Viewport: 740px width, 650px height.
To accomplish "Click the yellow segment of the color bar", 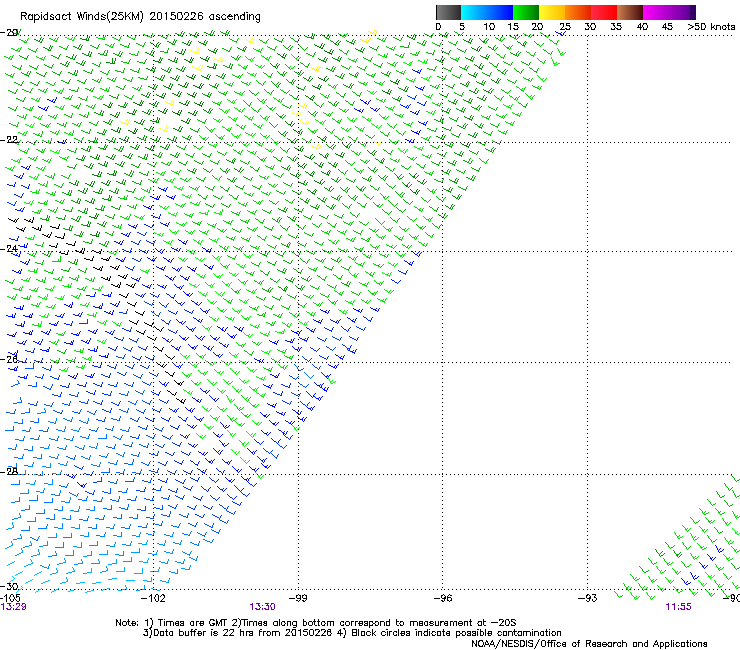I will tap(552, 12).
